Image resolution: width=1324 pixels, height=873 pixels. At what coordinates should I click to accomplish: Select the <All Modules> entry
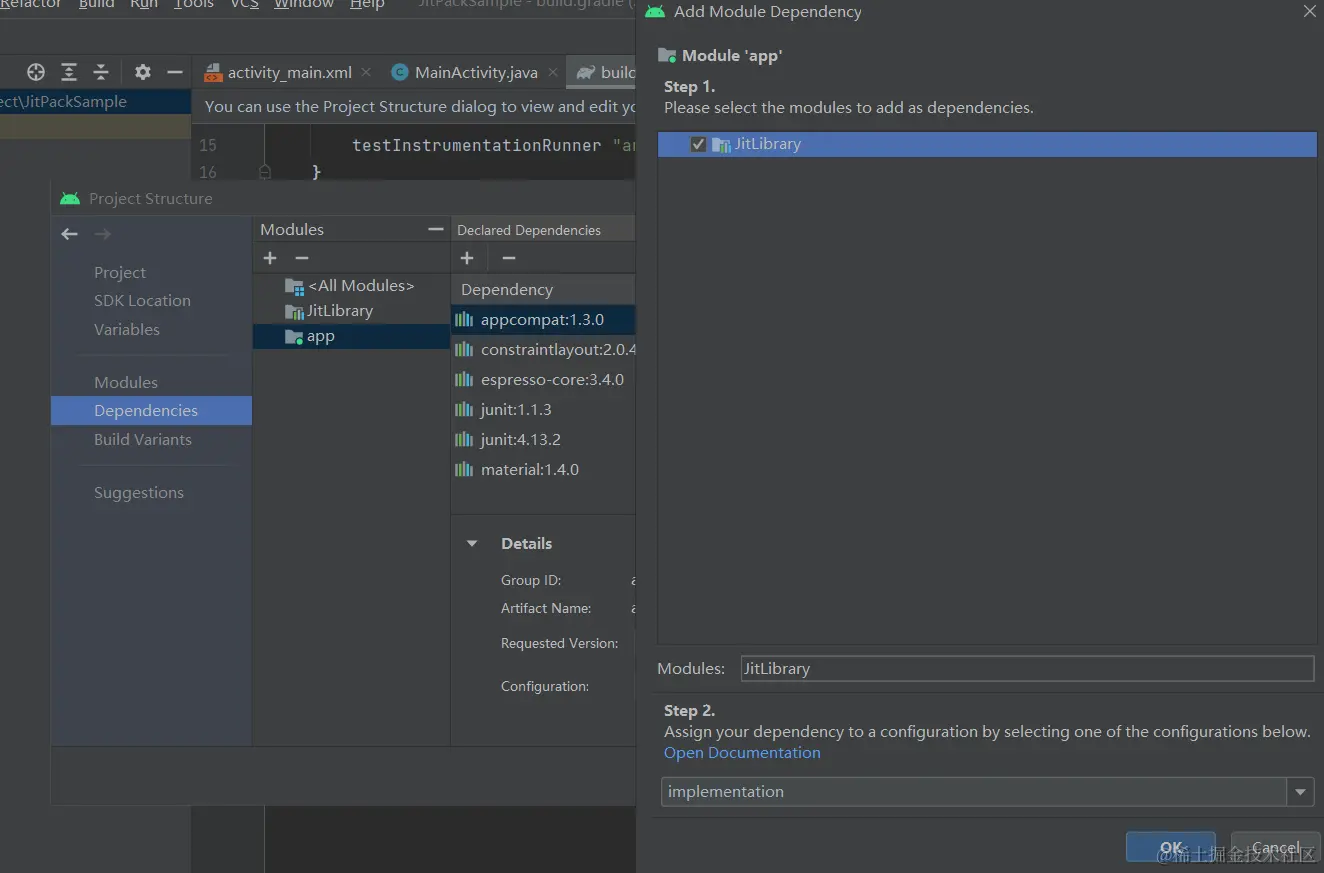(351, 285)
